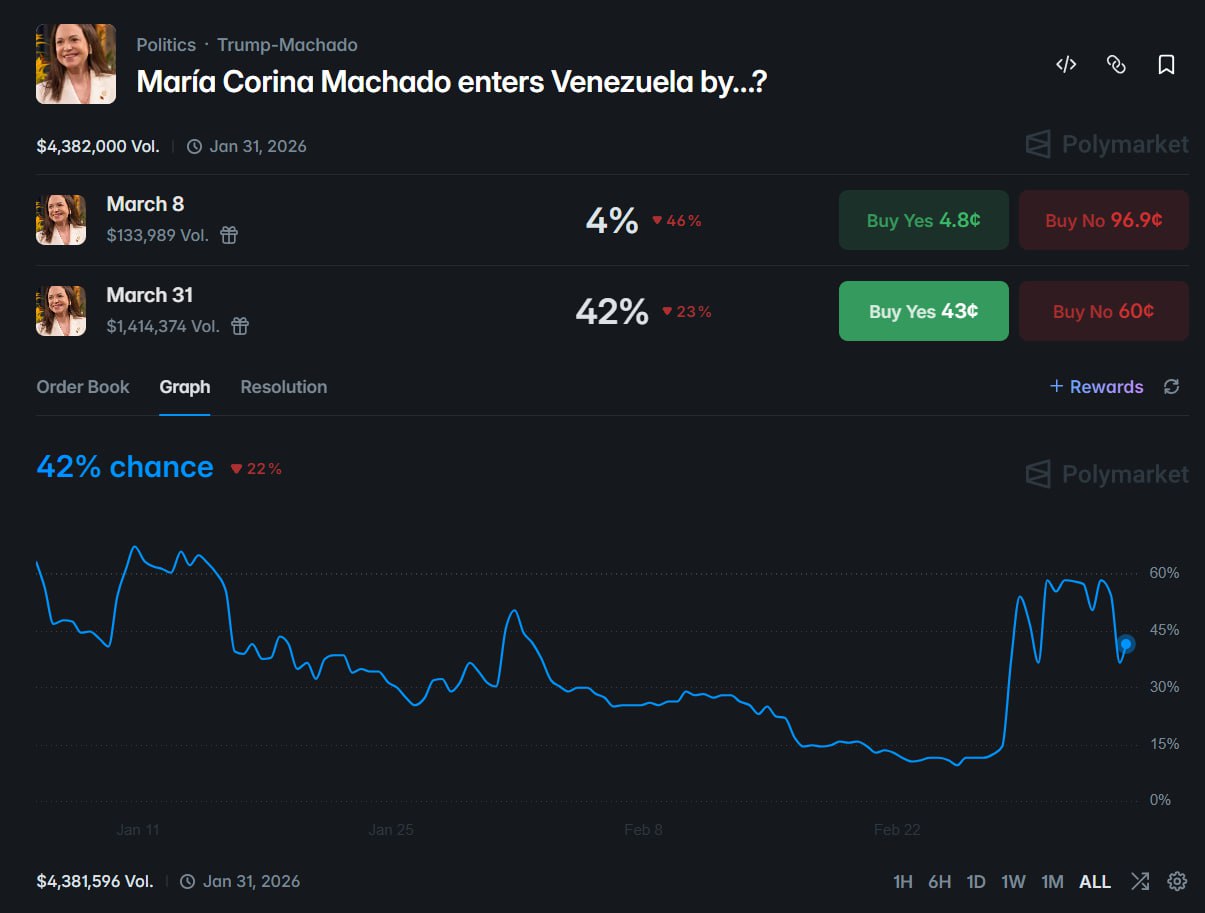Select the 6H timeframe option
The width and height of the screenshot is (1205, 913).
point(939,882)
